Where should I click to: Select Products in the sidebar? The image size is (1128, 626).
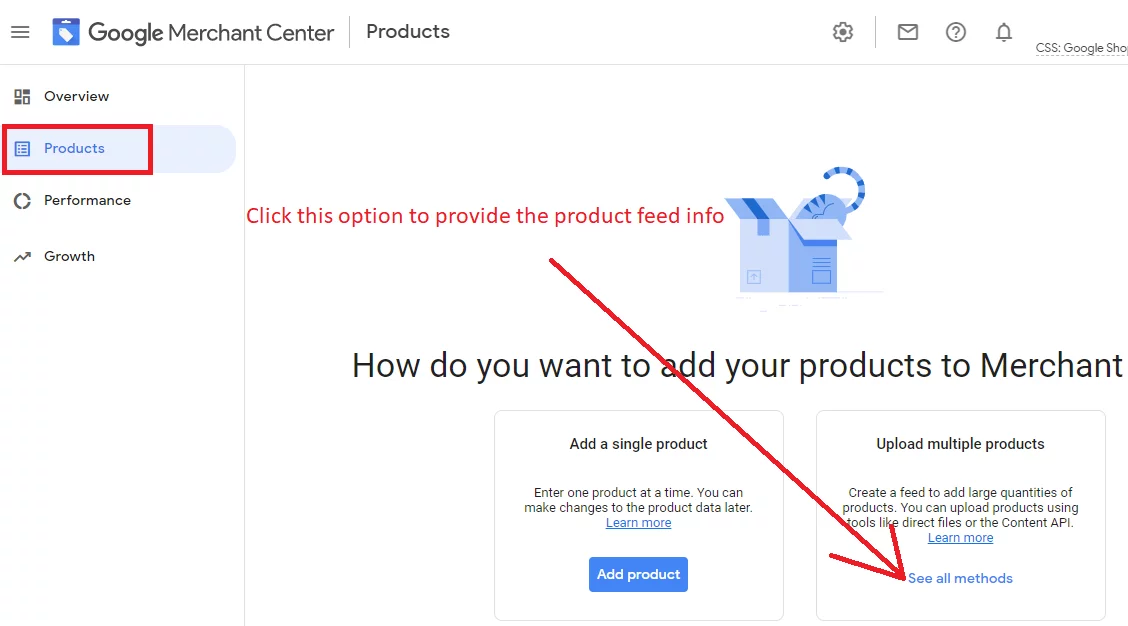pos(74,149)
